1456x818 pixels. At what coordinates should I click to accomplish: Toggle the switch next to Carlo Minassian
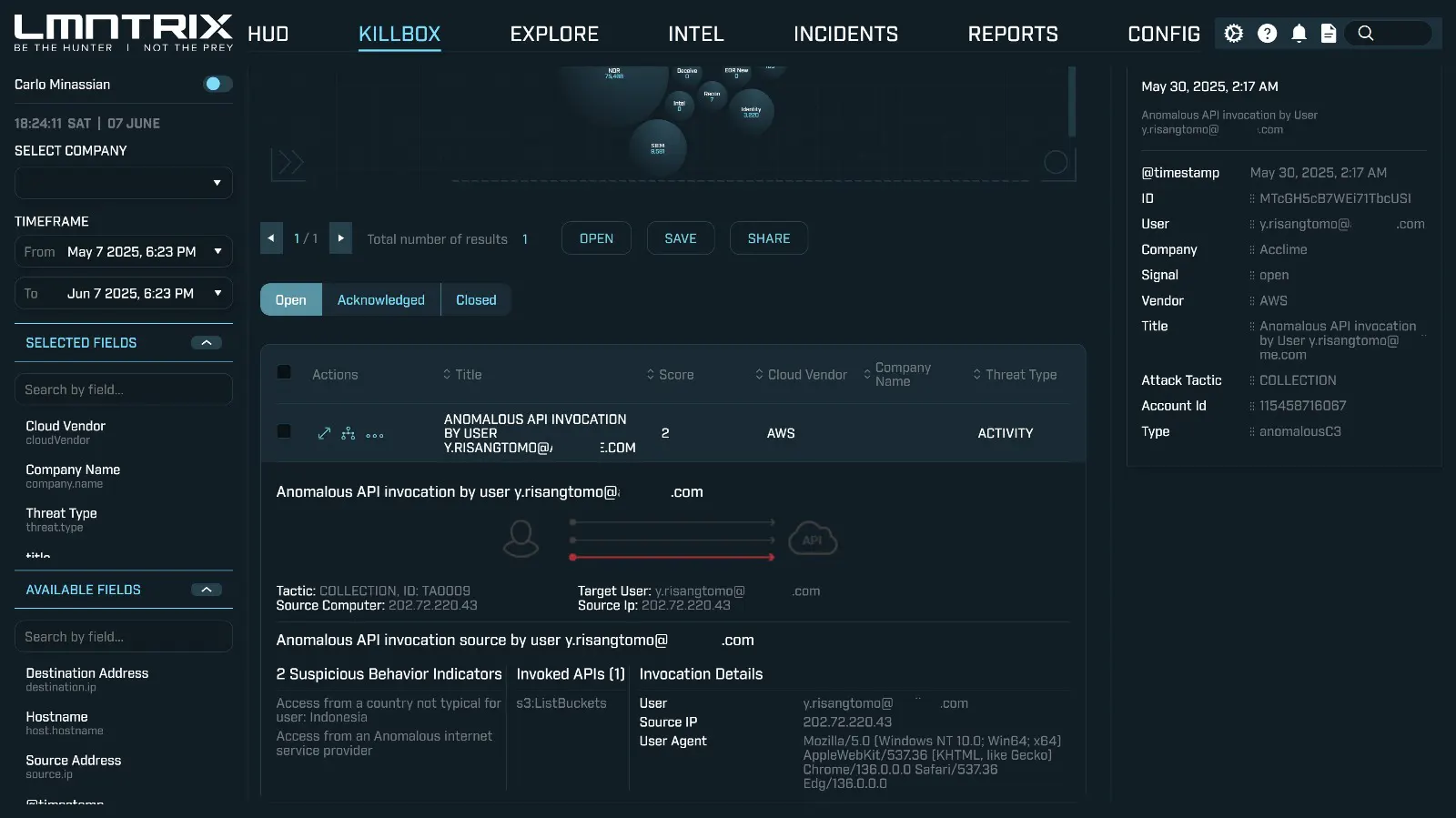[x=217, y=84]
